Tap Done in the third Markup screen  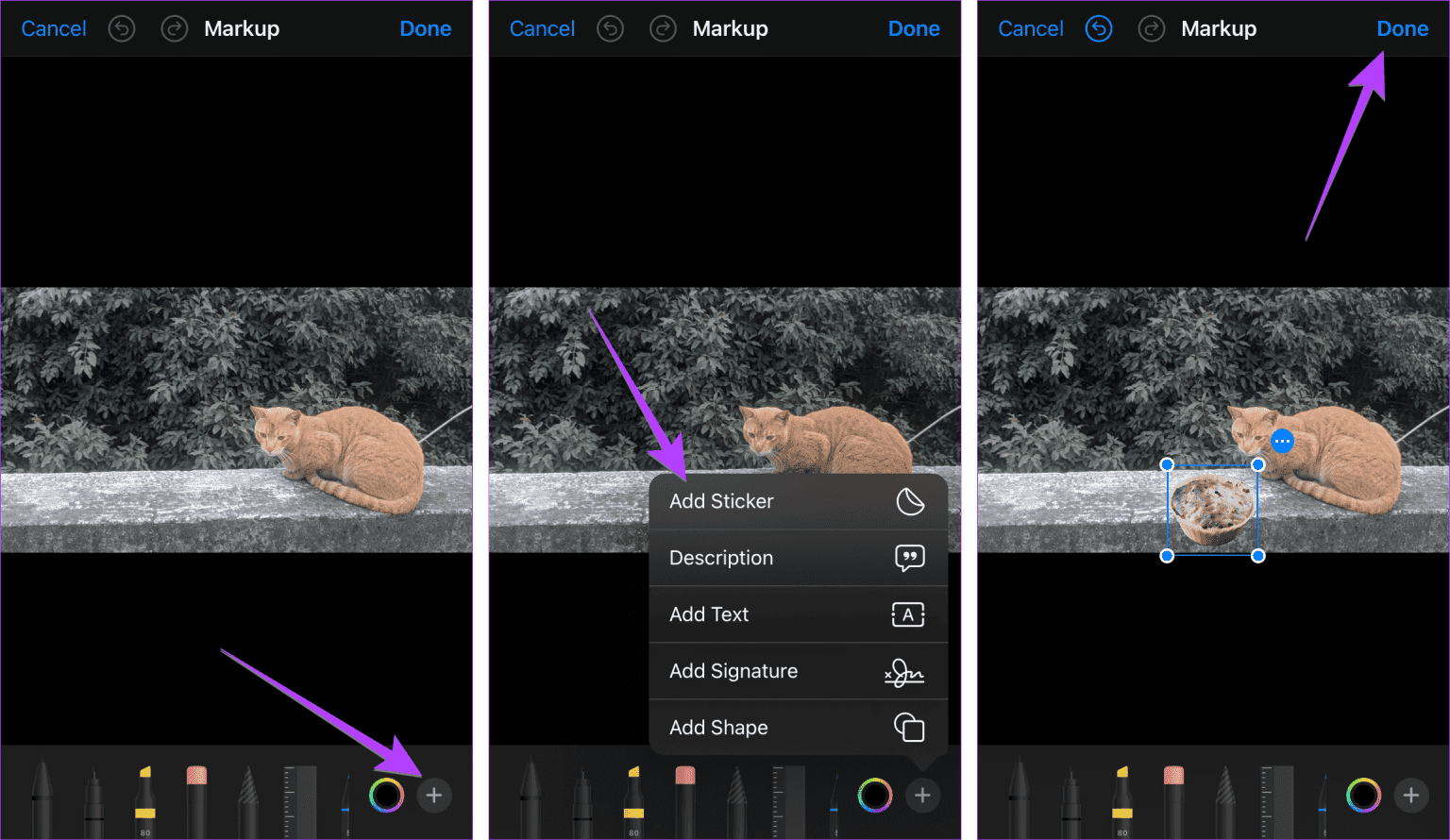point(1403,29)
